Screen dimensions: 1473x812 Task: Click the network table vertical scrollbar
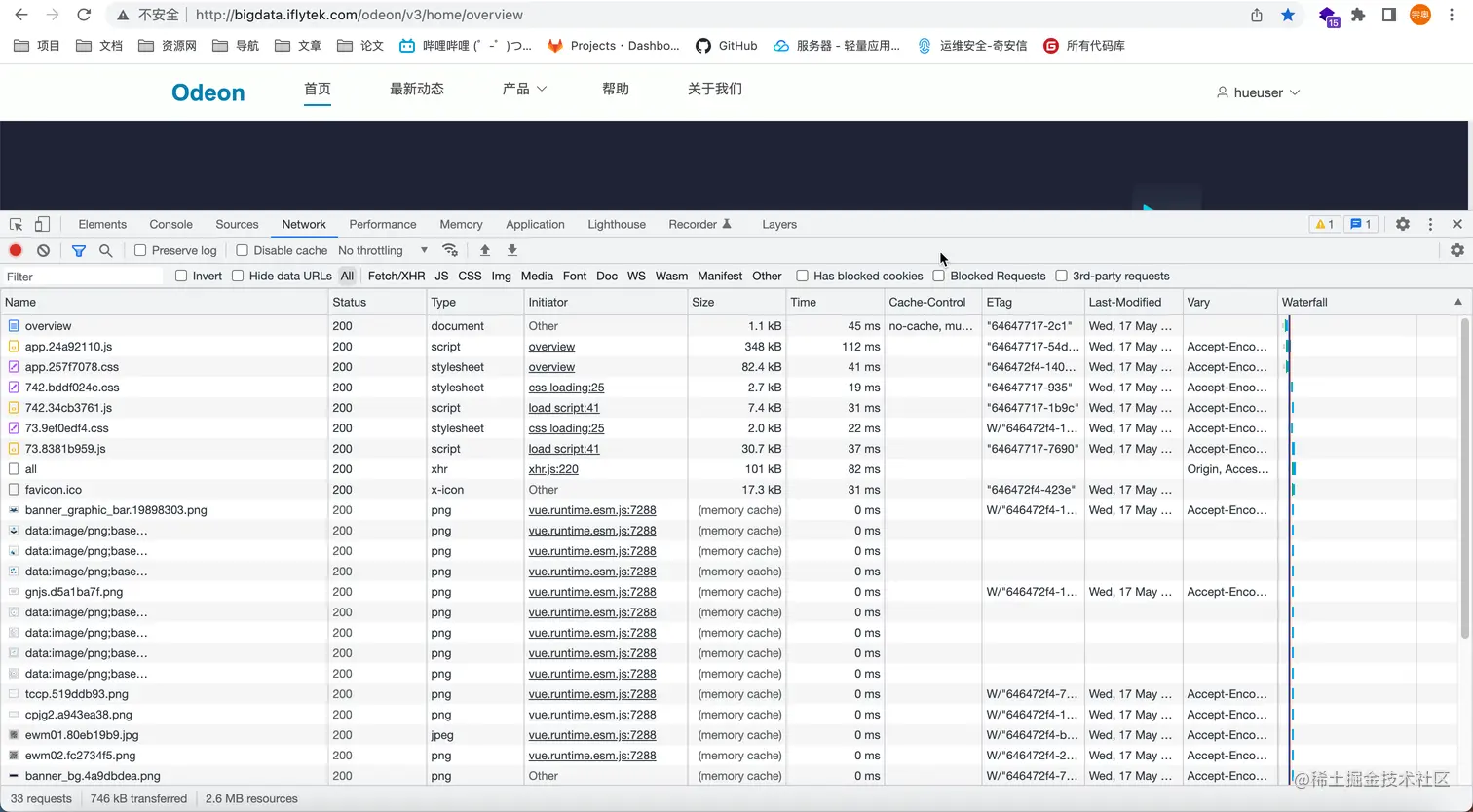(1465, 479)
